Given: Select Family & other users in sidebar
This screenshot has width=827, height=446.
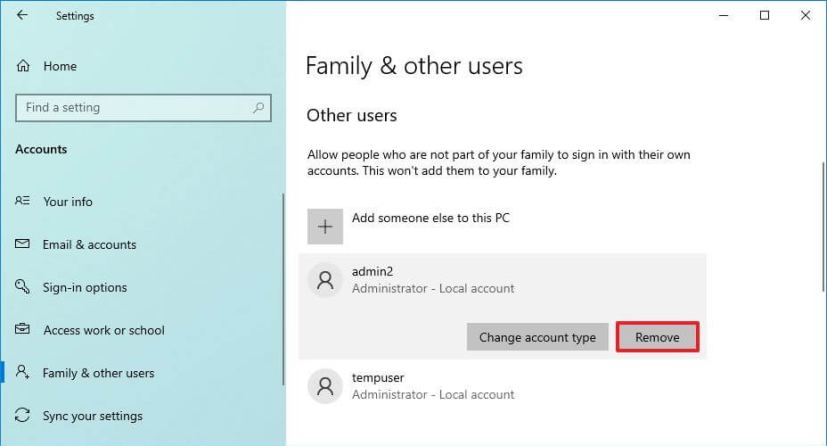Looking at the screenshot, I should click(99, 373).
